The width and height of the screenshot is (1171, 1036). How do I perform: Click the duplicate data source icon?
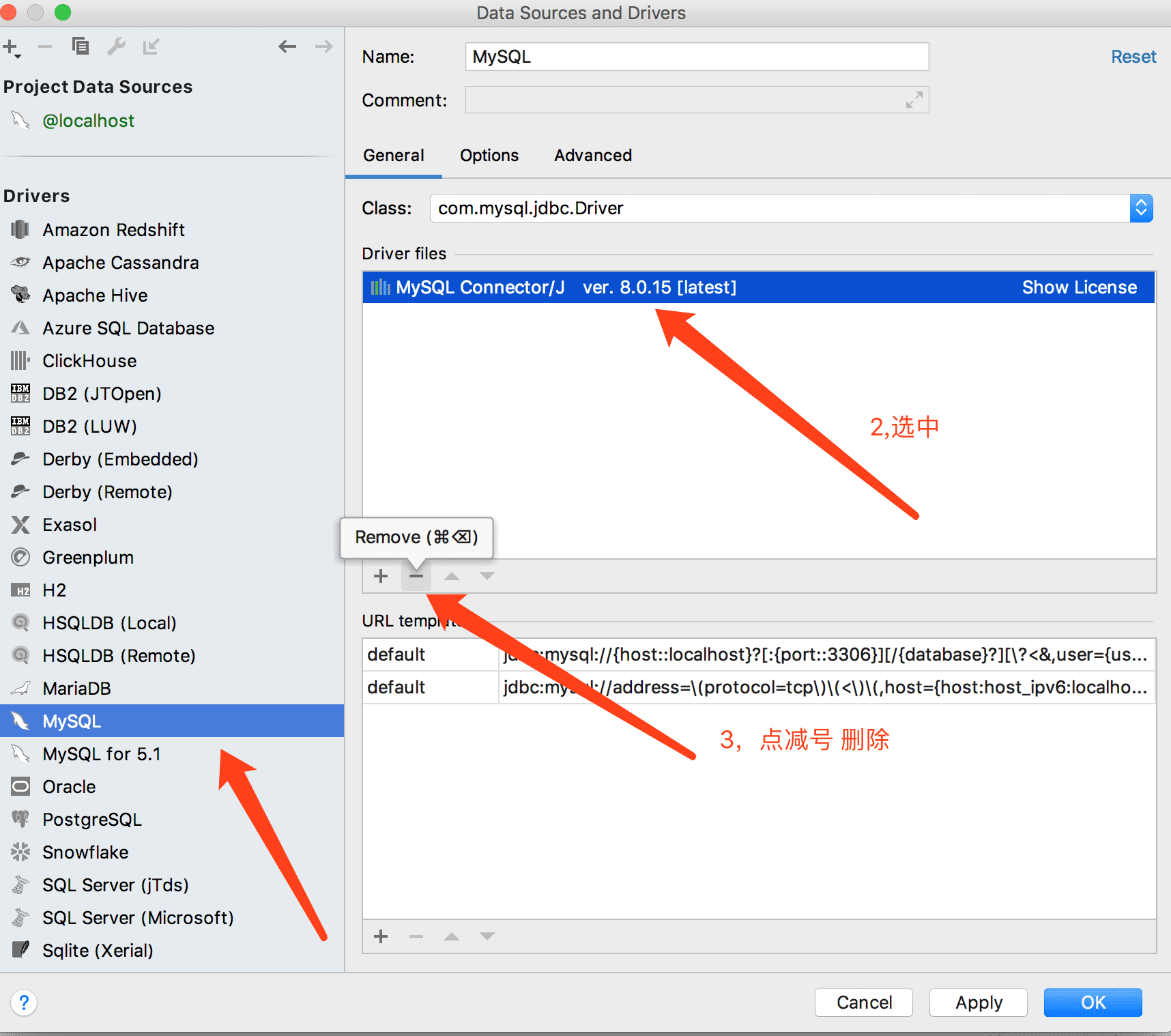[x=81, y=46]
